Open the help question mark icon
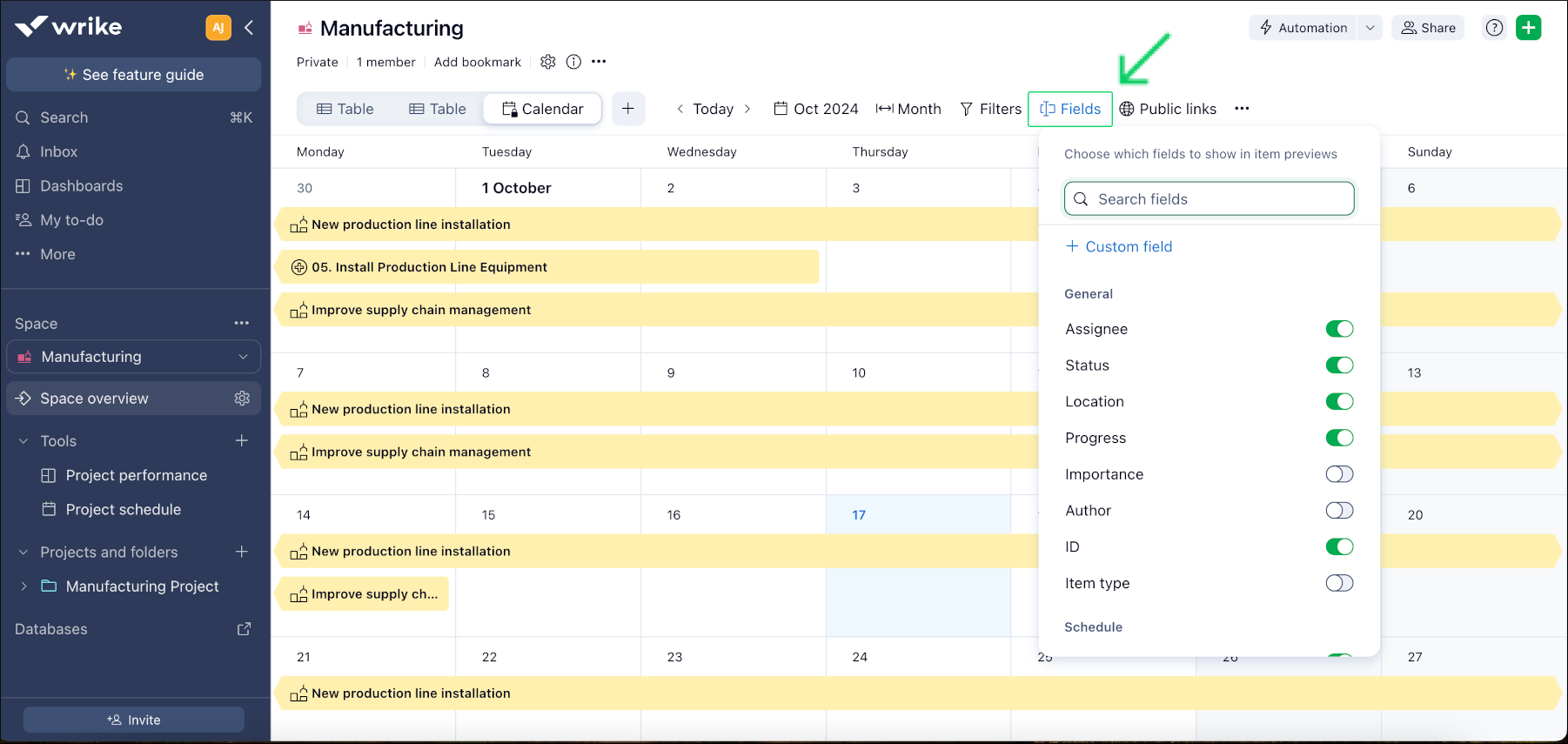The height and width of the screenshot is (744, 1568). pos(1494,28)
